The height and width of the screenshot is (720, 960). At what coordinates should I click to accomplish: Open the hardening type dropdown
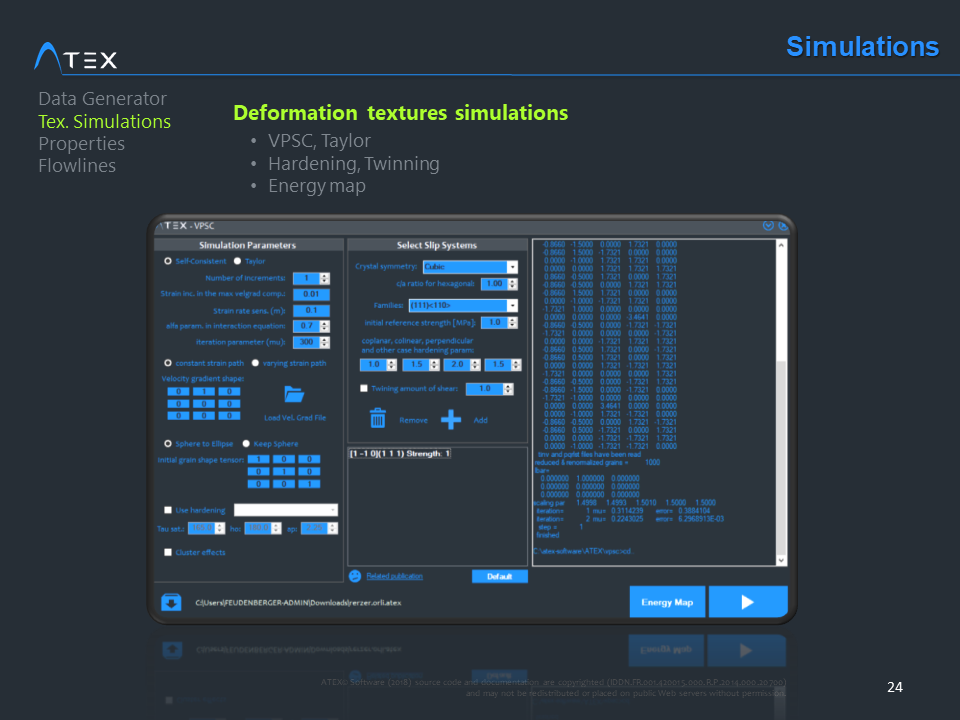coord(286,510)
